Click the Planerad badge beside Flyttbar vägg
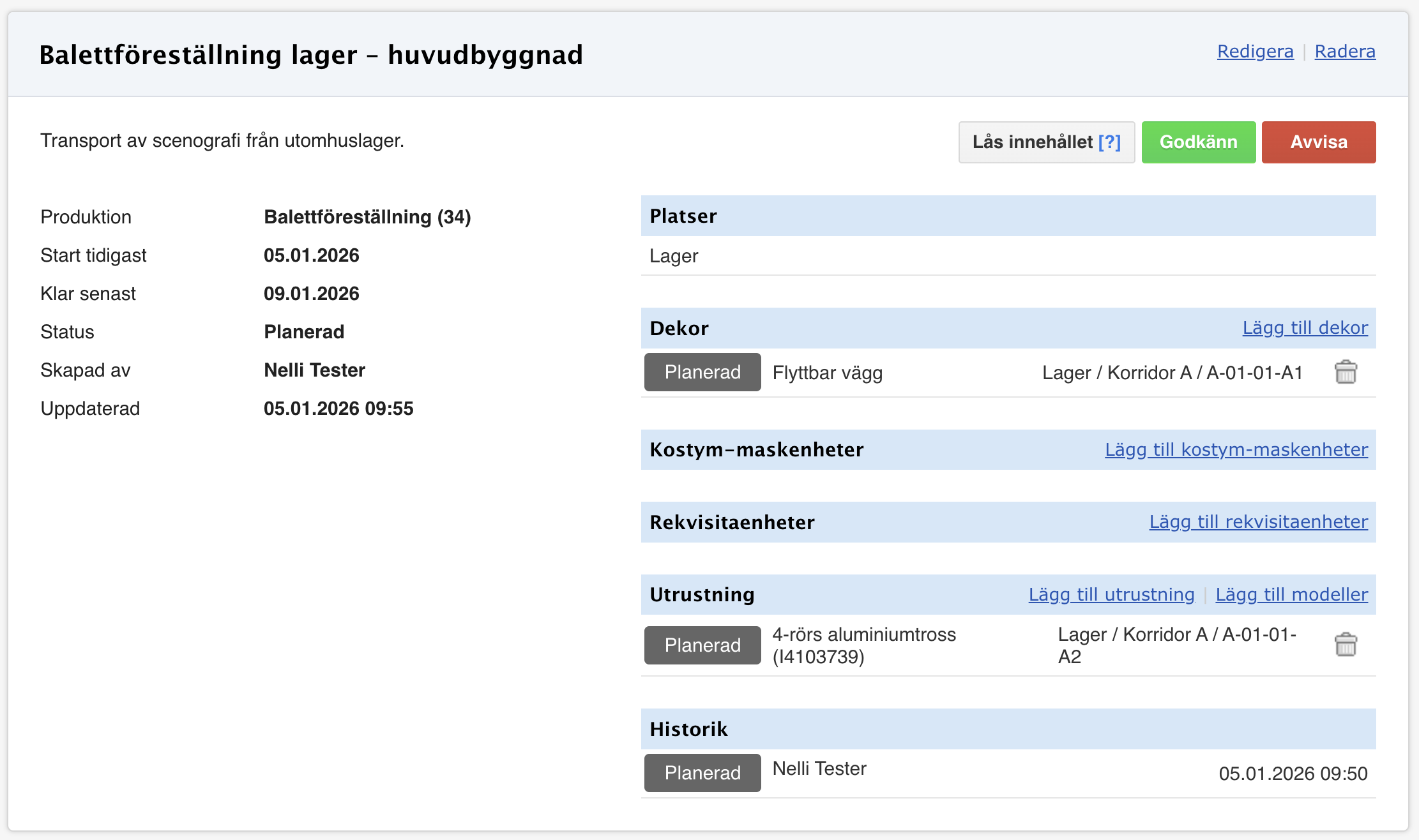This screenshot has width=1419, height=840. [x=702, y=372]
